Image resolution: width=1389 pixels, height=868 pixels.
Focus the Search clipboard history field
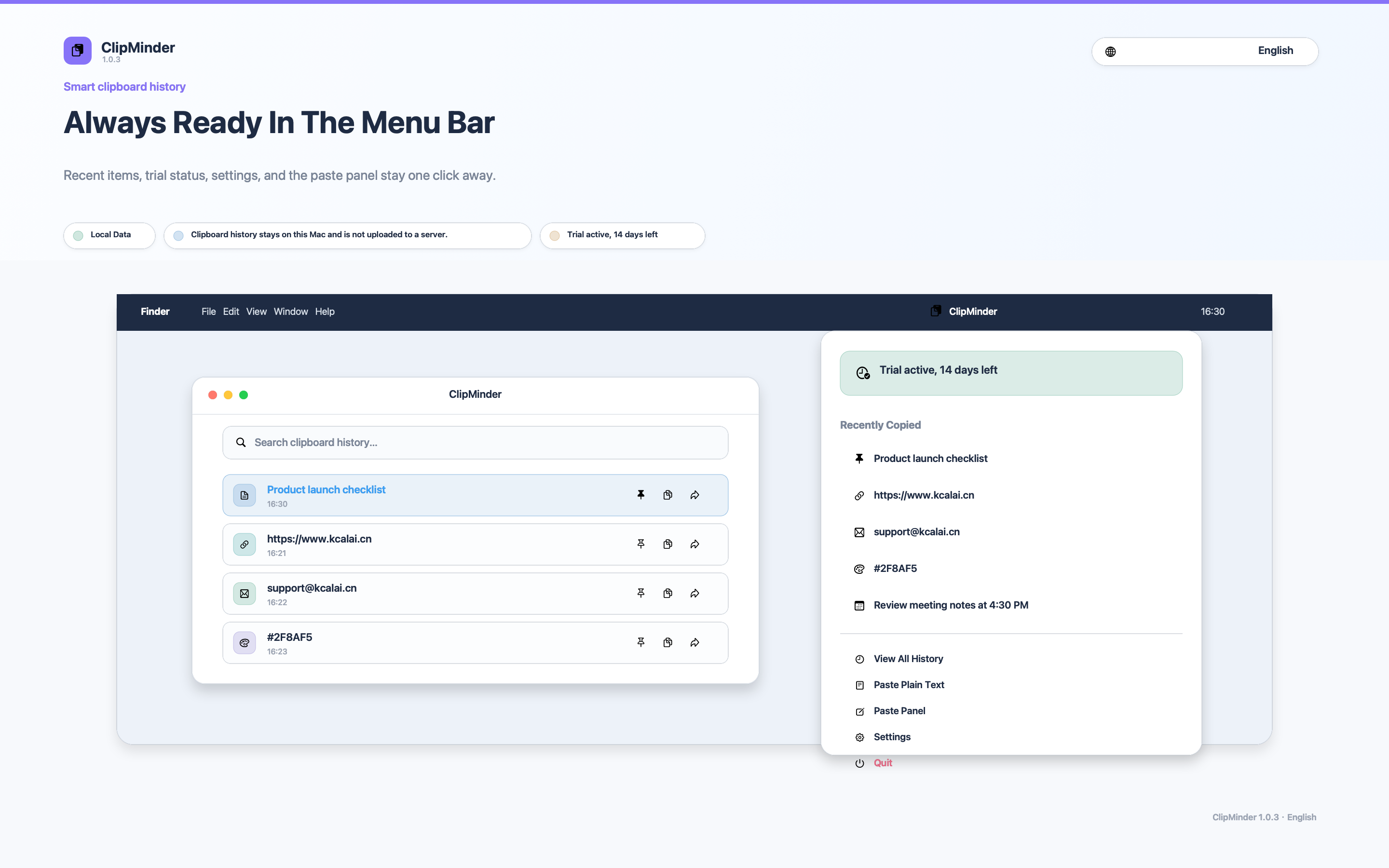pyautogui.click(x=475, y=443)
